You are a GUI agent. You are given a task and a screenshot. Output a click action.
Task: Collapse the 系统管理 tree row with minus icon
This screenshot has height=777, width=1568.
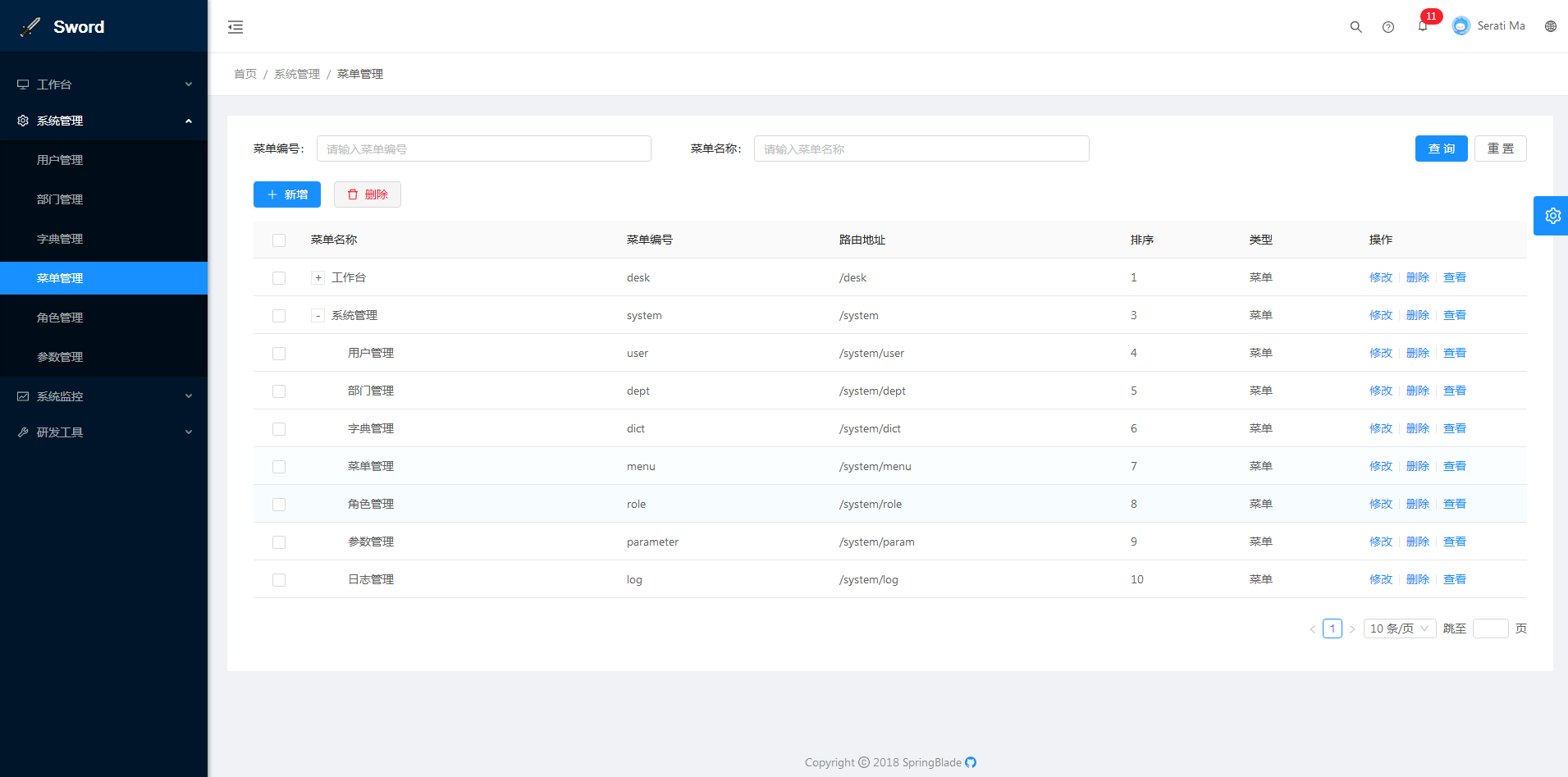click(x=318, y=315)
